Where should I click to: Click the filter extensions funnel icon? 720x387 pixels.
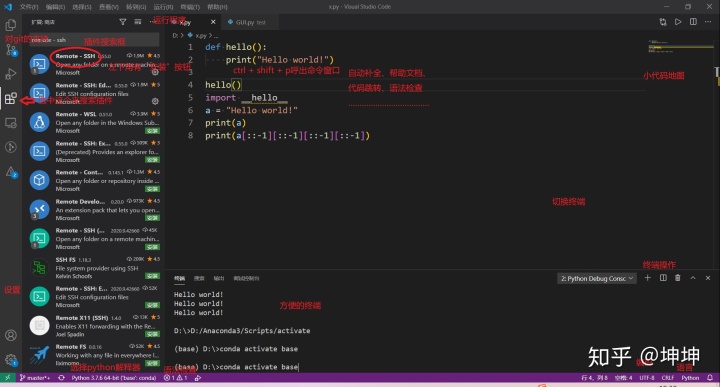(x=123, y=22)
